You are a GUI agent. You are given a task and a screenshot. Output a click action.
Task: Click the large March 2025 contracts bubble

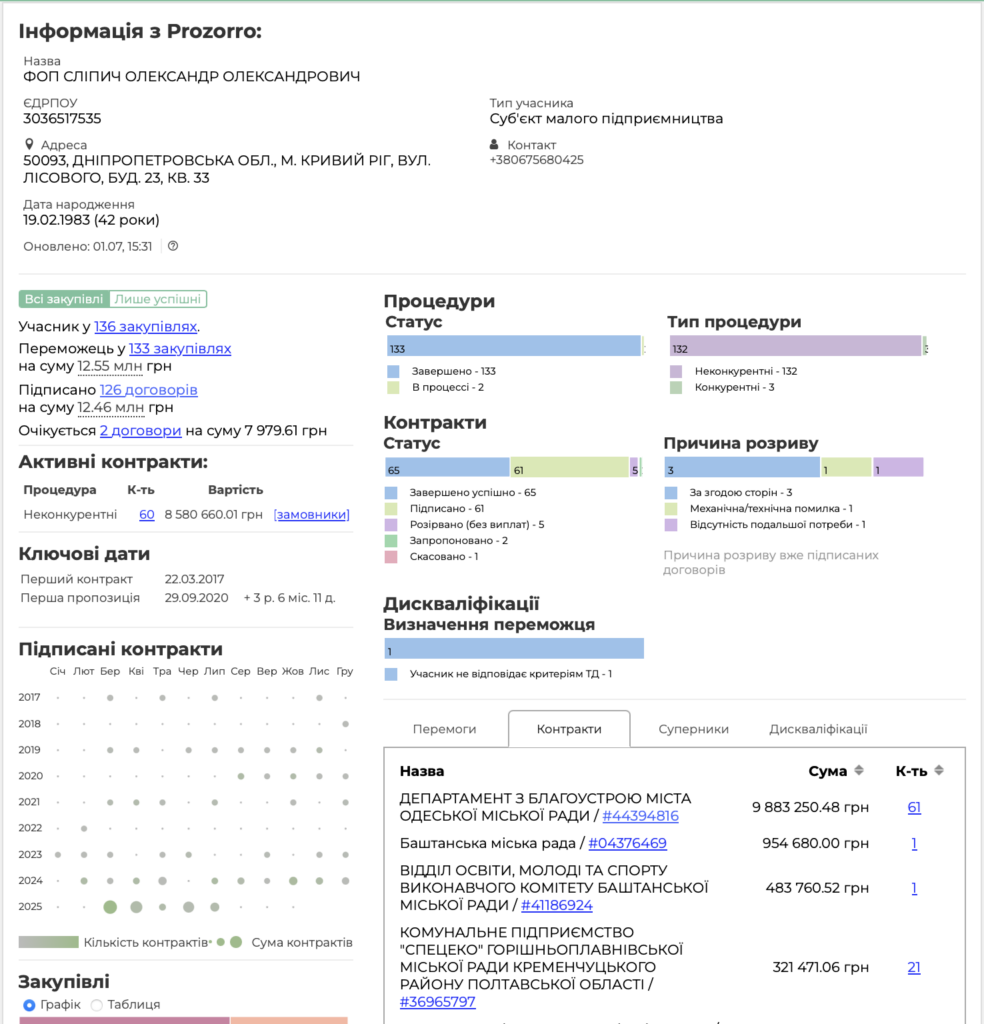coord(110,907)
